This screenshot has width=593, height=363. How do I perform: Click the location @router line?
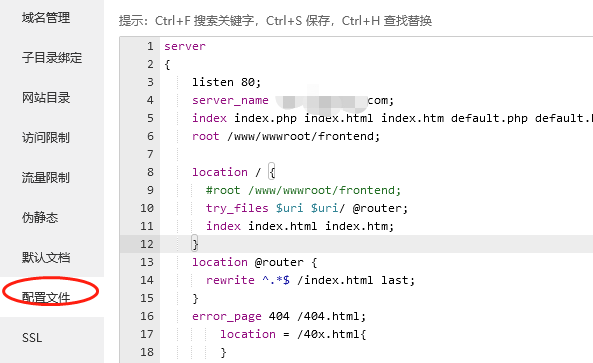(255, 262)
